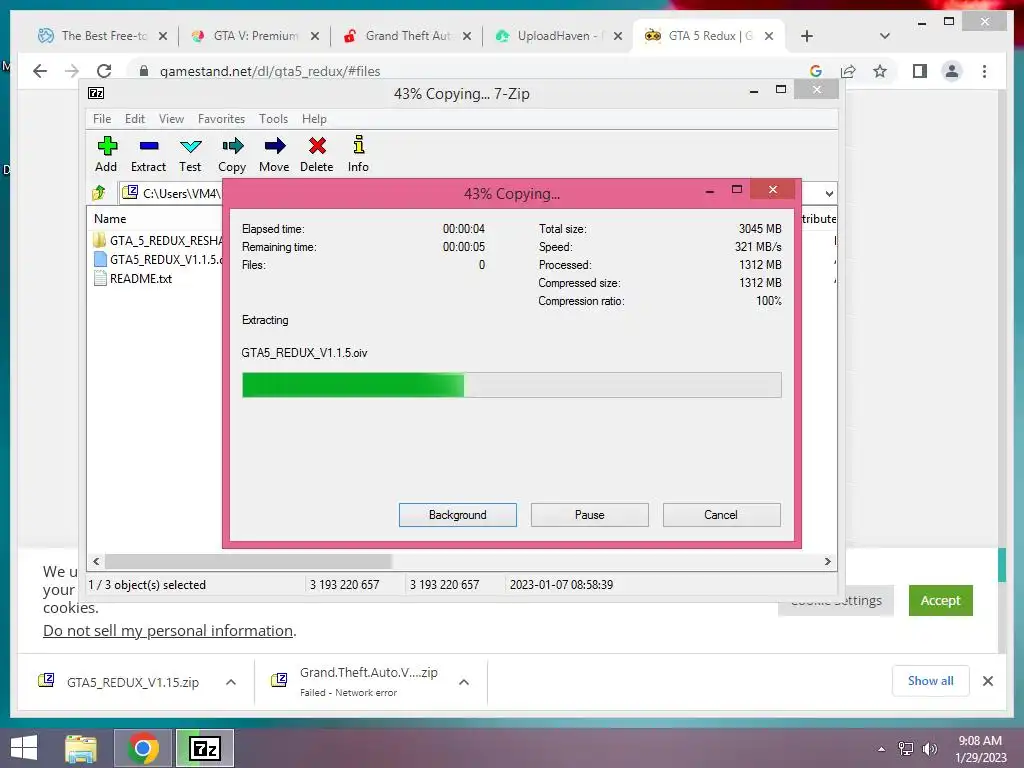
Task: Close the GTA 5 Redux tab
Action: (x=769, y=36)
